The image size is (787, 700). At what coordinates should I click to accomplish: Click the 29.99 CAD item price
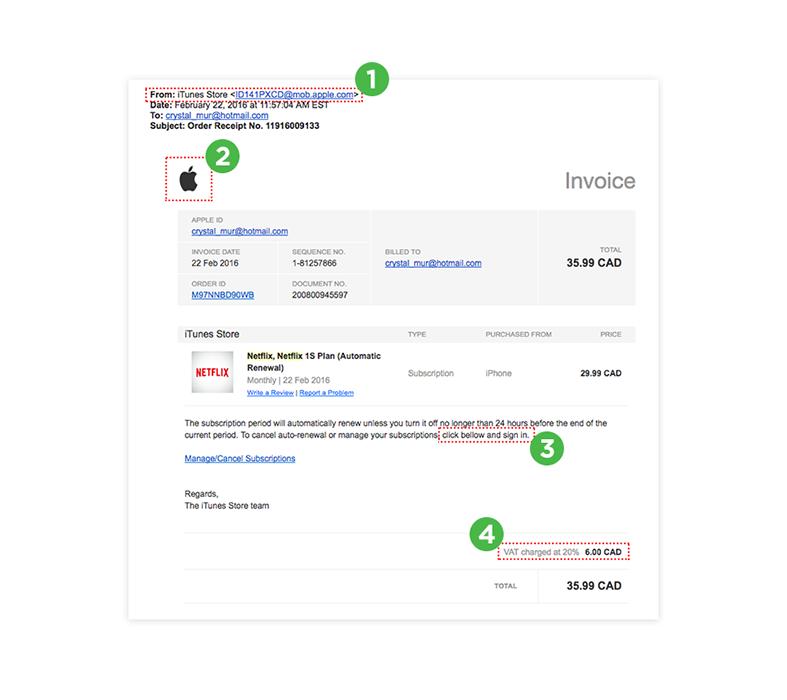pyautogui.click(x=601, y=373)
